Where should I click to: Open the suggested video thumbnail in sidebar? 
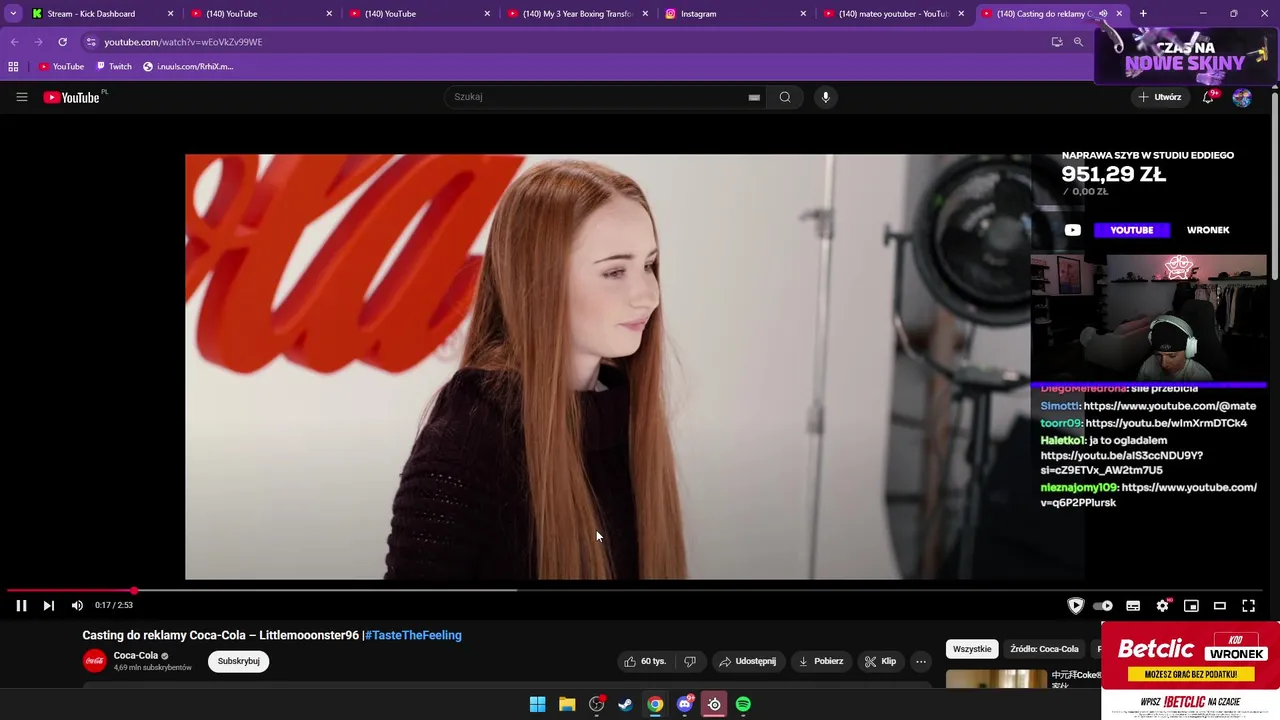(996, 679)
